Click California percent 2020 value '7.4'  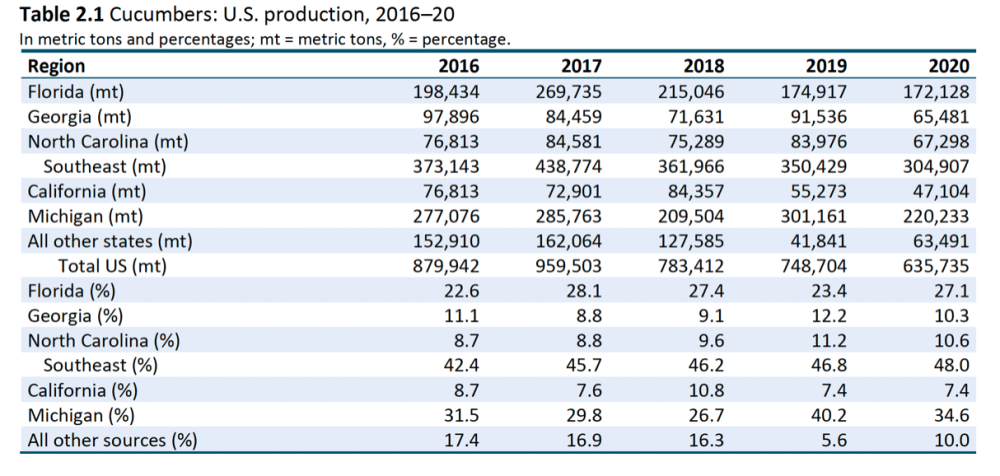(957, 390)
